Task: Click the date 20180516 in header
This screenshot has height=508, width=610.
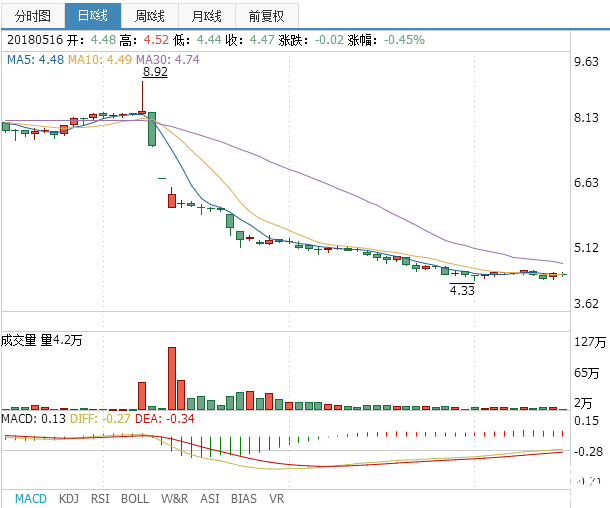Action: pyautogui.click(x=35, y=40)
